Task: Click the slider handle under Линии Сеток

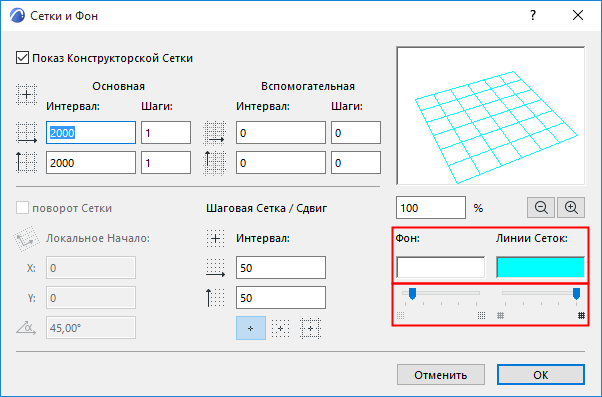Action: tap(576, 294)
